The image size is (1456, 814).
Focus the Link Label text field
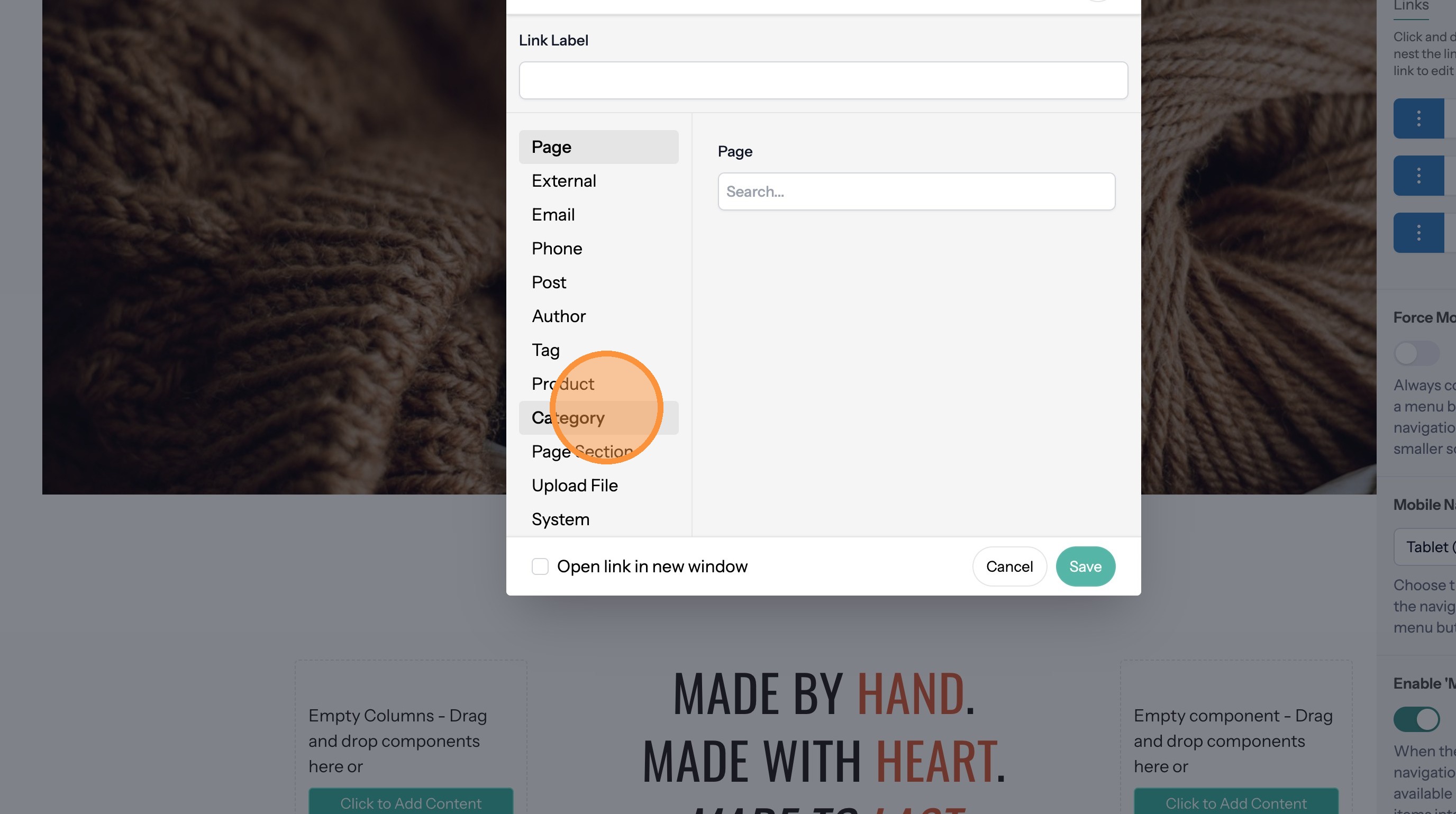[x=823, y=80]
